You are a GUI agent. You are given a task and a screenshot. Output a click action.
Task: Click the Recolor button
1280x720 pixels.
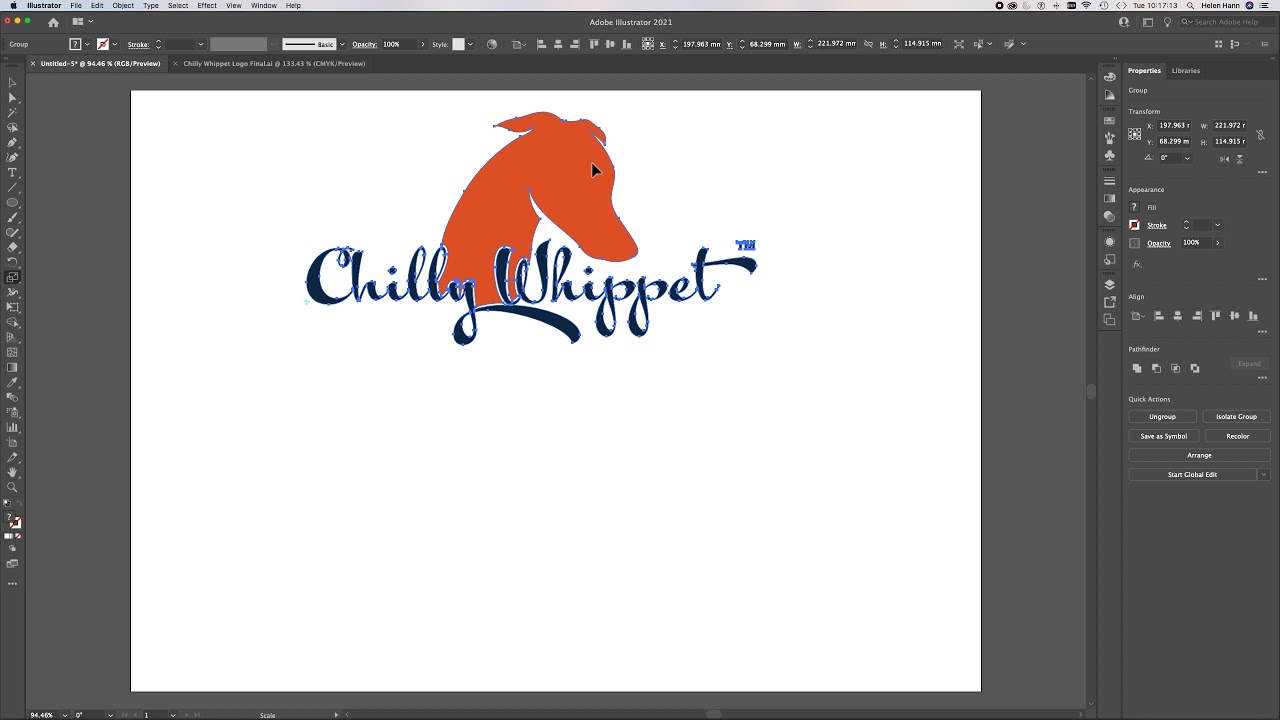pos(1237,436)
